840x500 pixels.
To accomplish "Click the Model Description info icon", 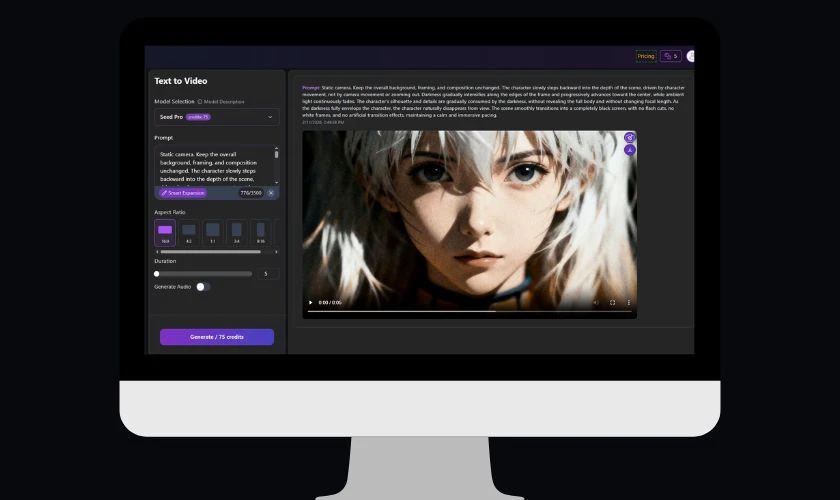I will coord(200,102).
